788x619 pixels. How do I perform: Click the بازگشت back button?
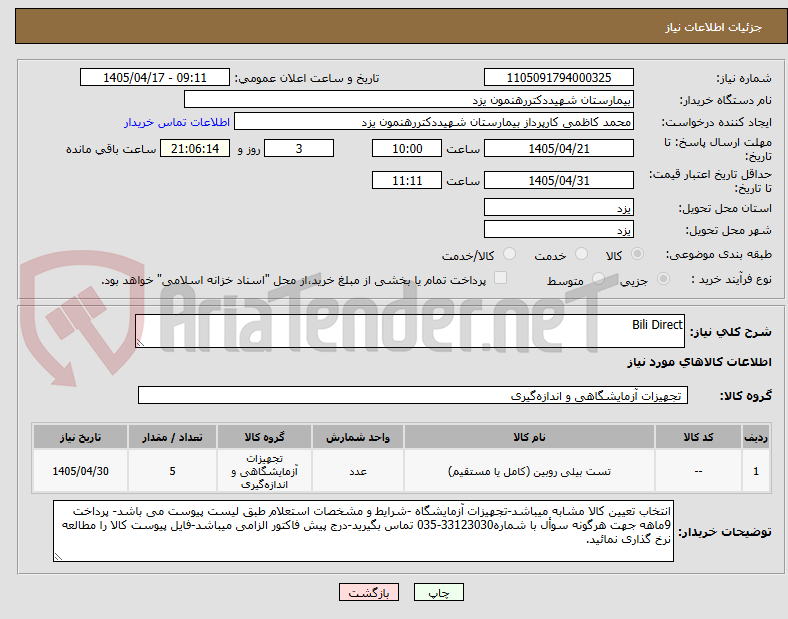pyautogui.click(x=369, y=592)
